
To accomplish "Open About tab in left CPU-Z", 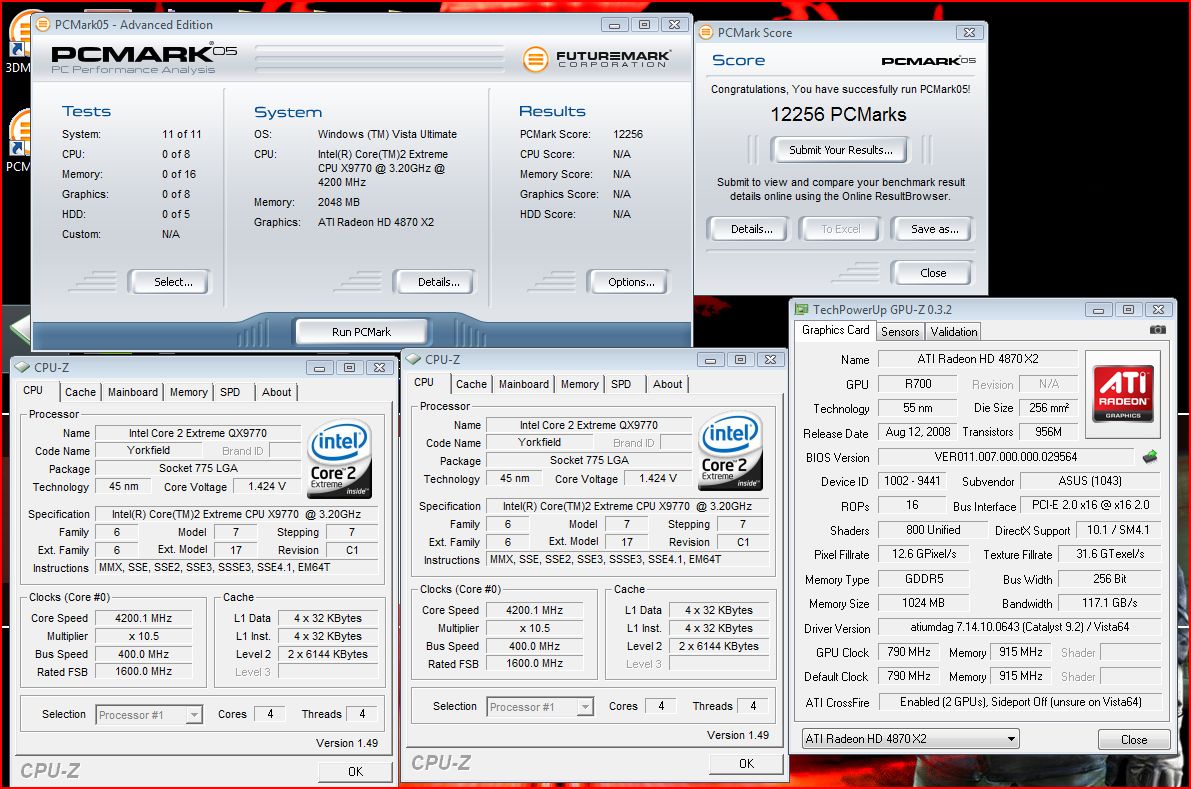I will (276, 392).
